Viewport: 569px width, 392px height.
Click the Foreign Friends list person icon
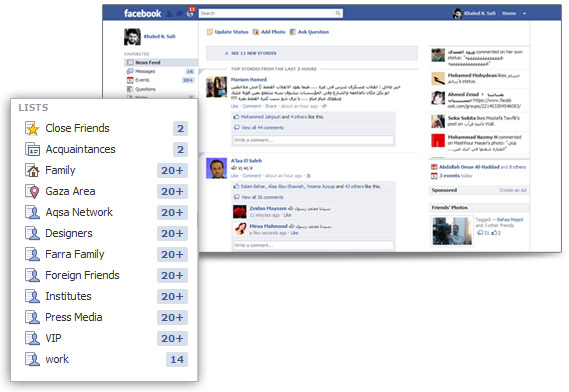coord(32,275)
